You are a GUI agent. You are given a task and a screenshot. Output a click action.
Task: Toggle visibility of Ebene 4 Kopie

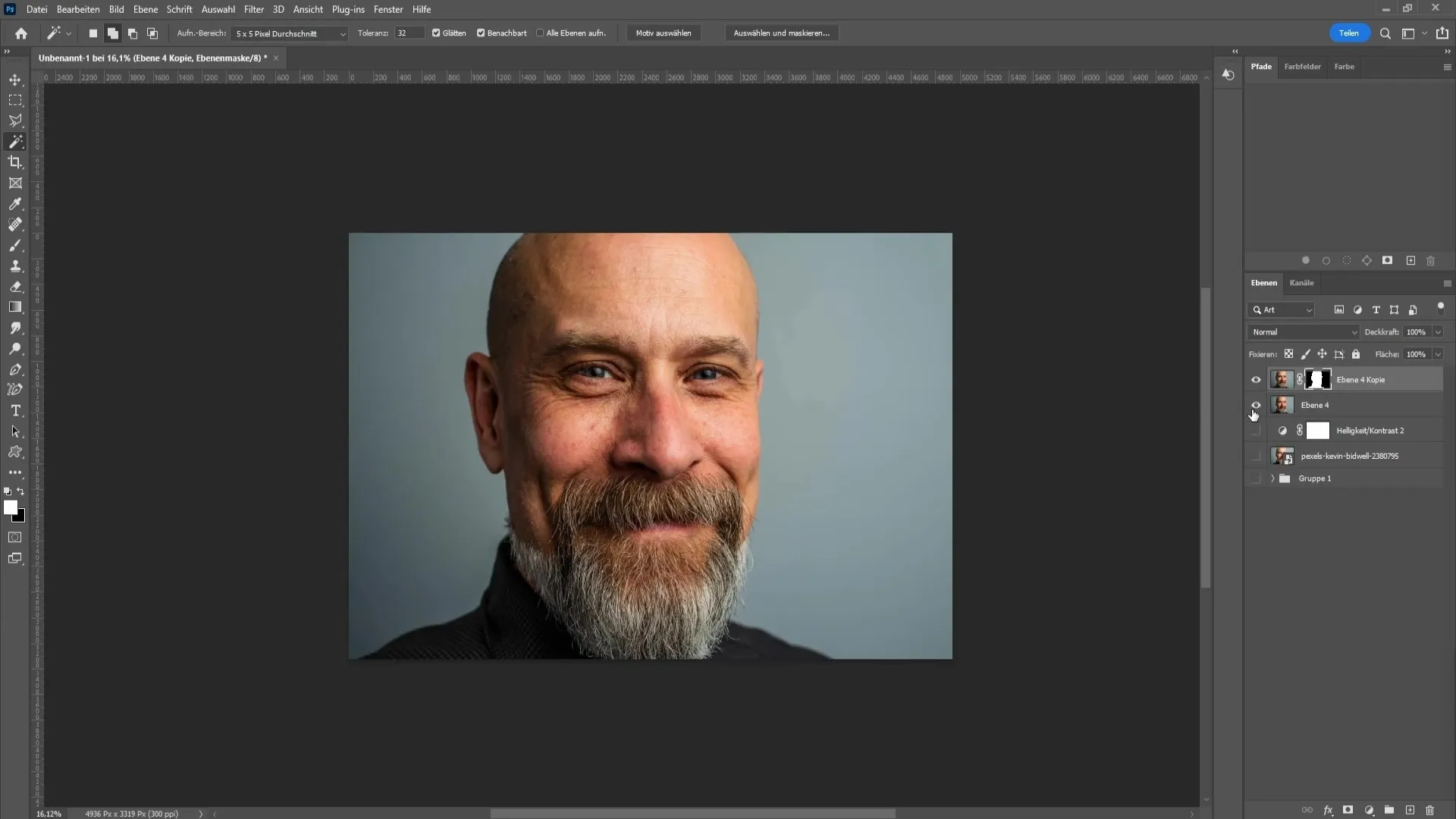[1256, 379]
